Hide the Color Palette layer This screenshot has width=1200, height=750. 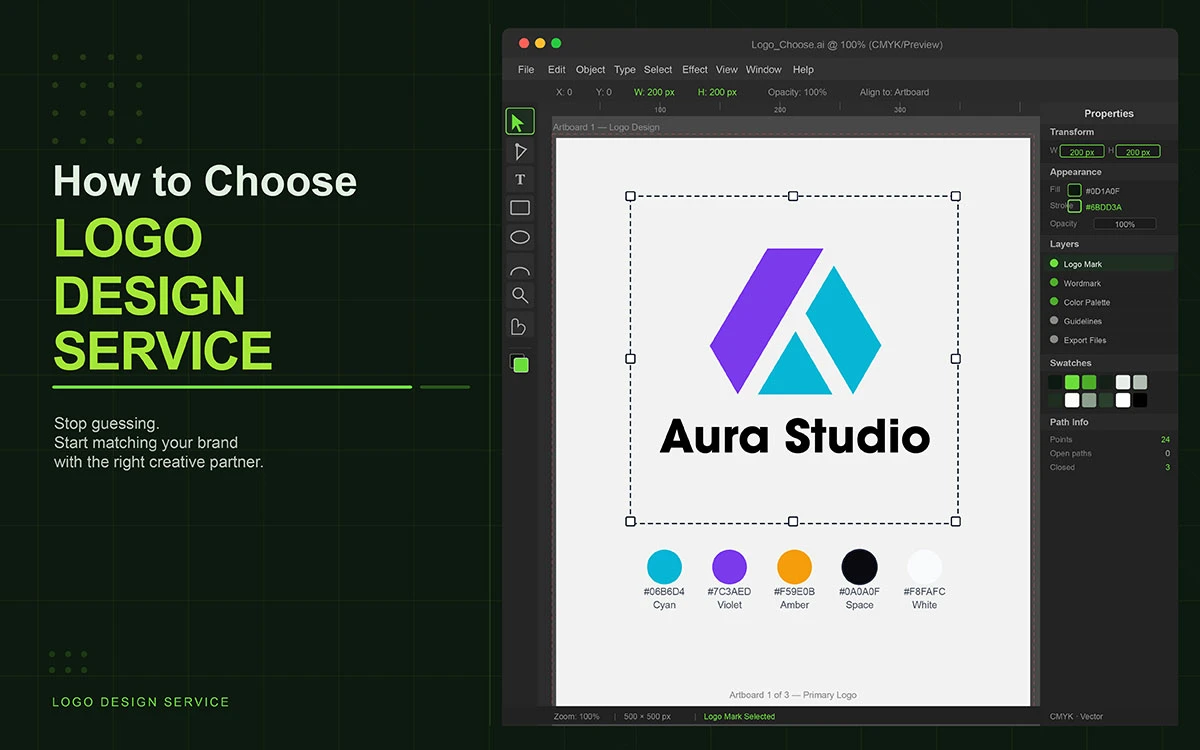click(x=1054, y=302)
